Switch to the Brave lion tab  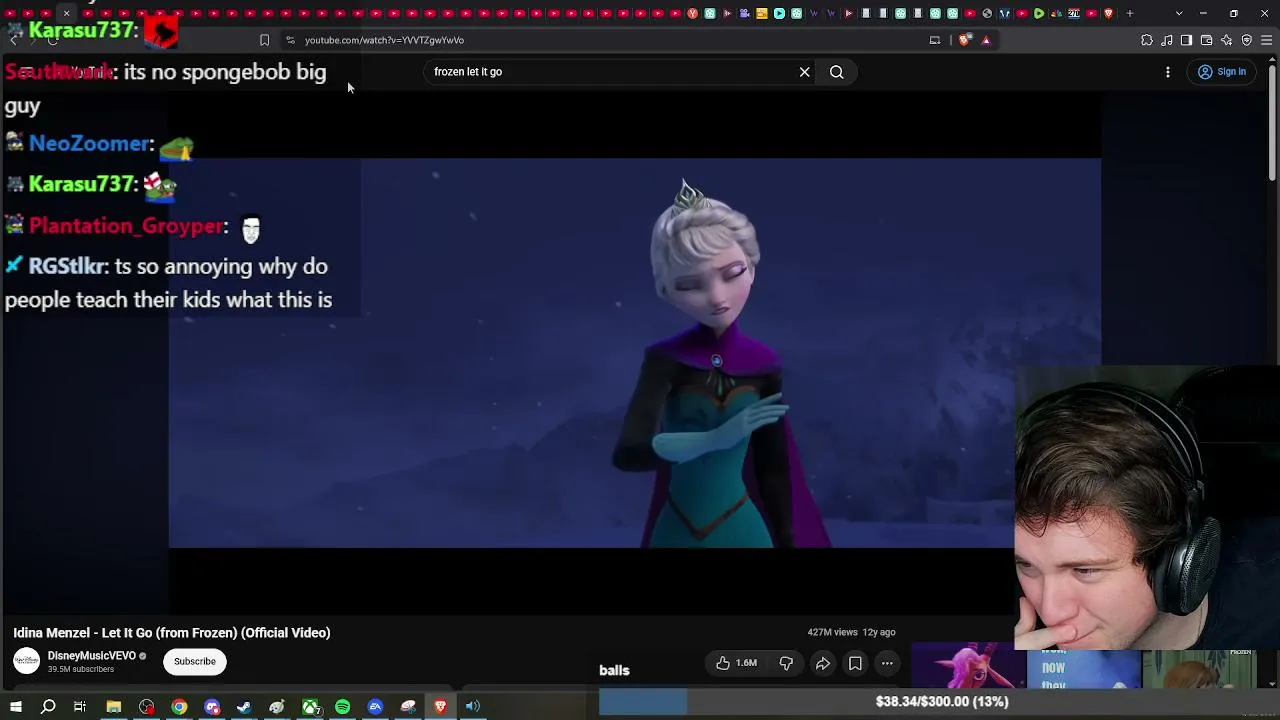1108,13
